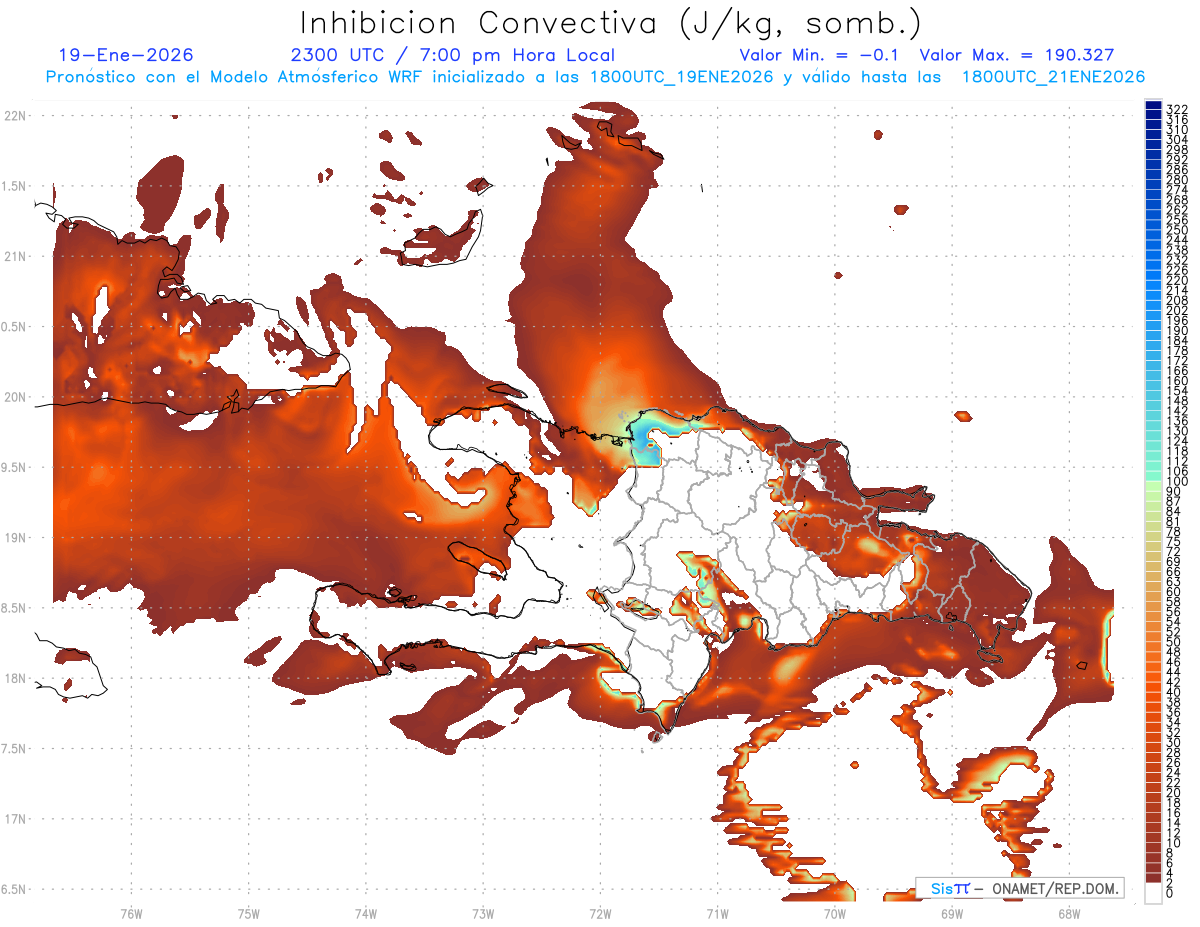Click the '76W' longitude label
The width and height of the screenshot is (1200, 927).
tap(131, 913)
